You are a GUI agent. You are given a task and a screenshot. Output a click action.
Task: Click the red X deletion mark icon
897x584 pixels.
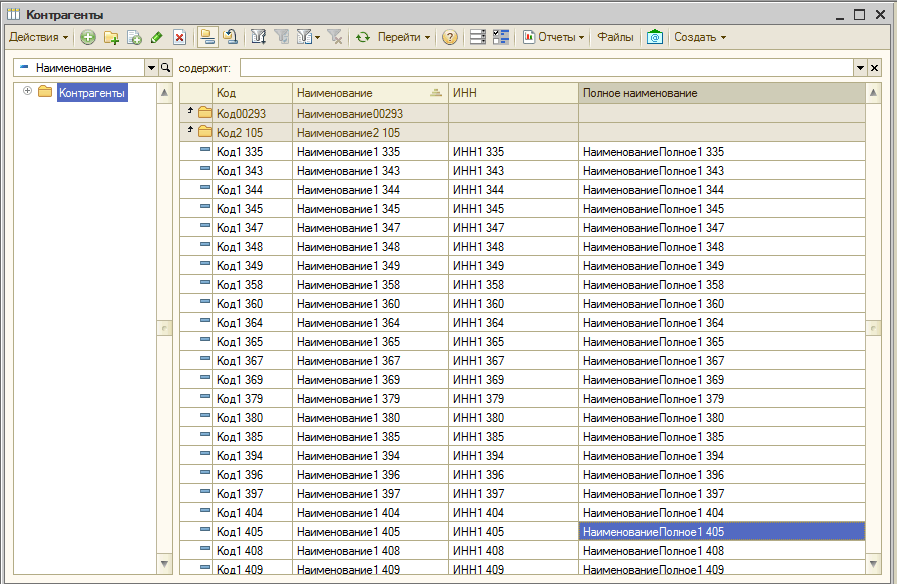(x=179, y=37)
